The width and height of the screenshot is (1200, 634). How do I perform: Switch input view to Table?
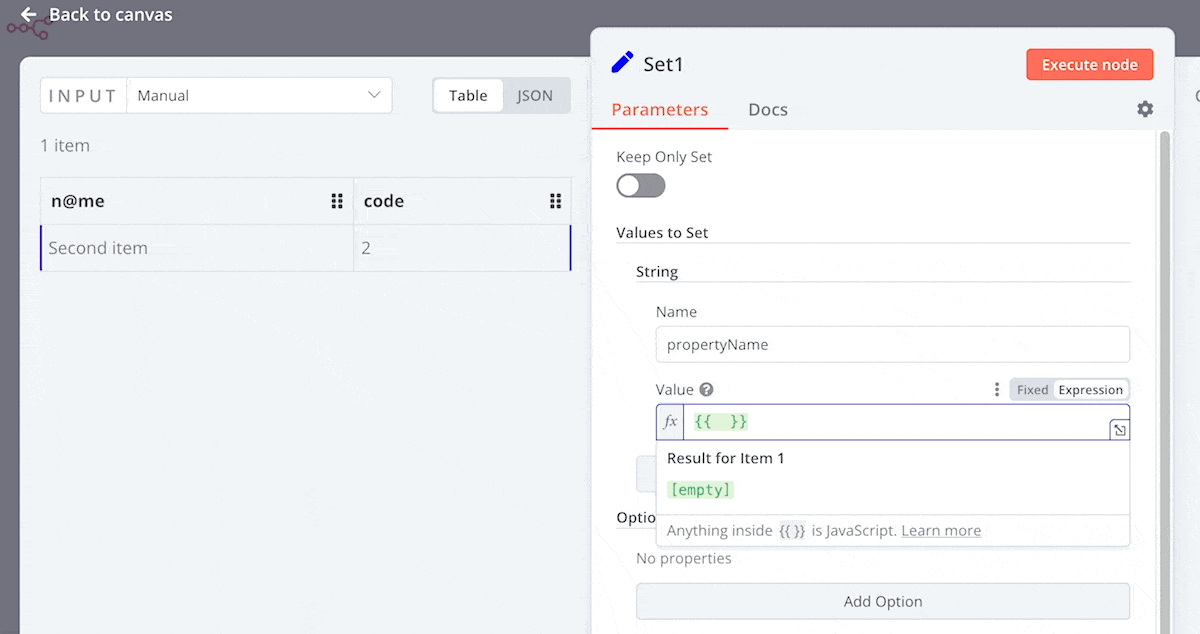(468, 96)
